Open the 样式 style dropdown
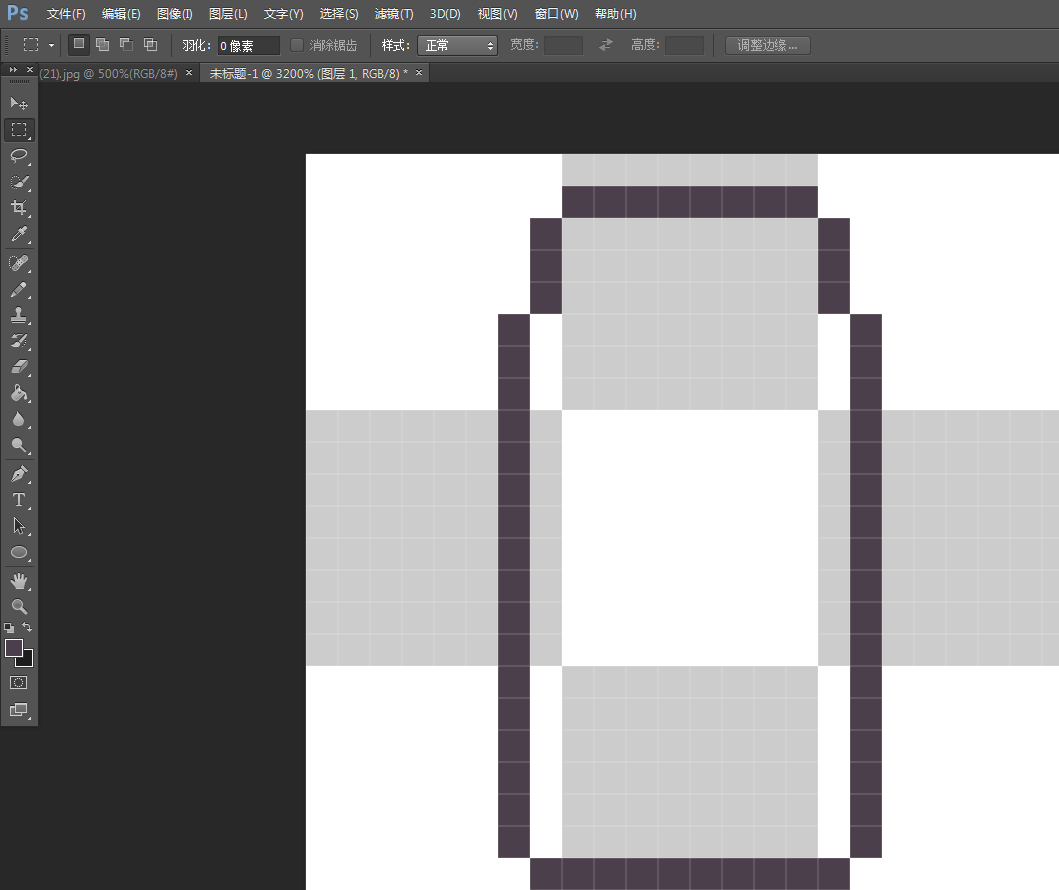This screenshot has height=890, width=1059. pyautogui.click(x=457, y=45)
